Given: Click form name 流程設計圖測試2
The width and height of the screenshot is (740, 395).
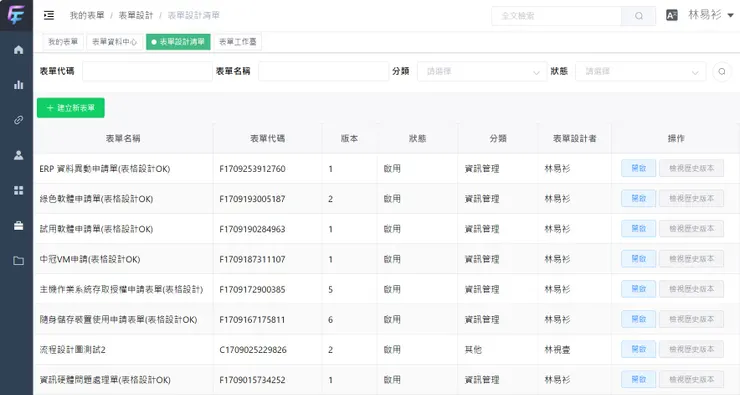Looking at the screenshot, I should click(73, 350).
